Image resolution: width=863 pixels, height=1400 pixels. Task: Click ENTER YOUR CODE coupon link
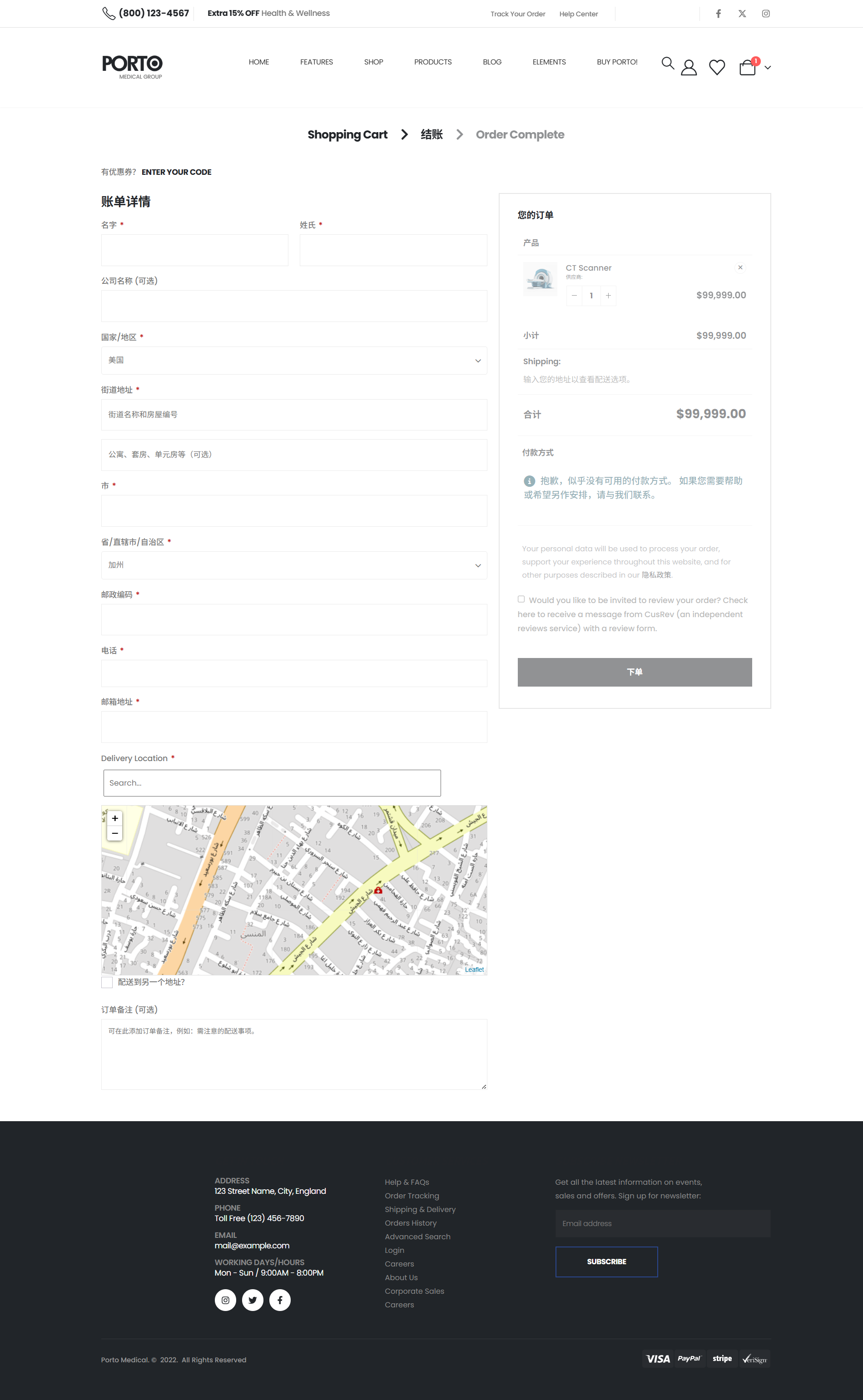pos(176,172)
